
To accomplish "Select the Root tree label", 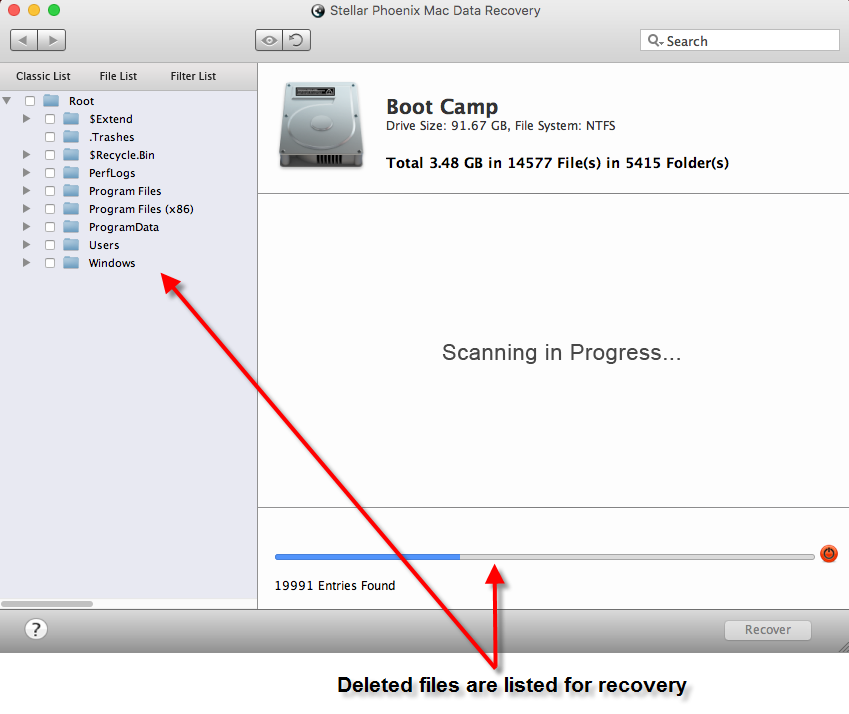I will click(x=81, y=101).
